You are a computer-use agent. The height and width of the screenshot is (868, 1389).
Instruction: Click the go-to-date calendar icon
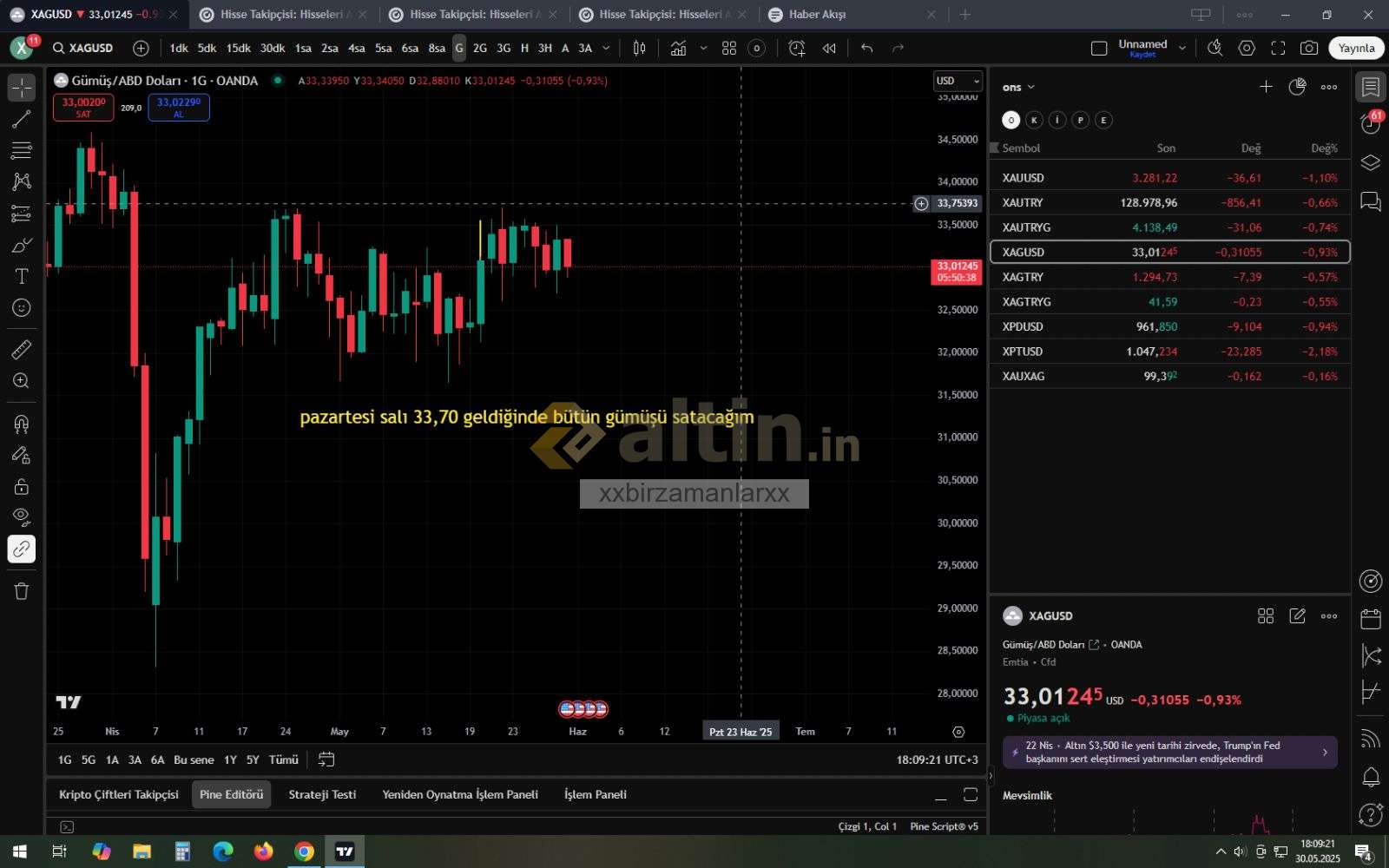point(326,759)
